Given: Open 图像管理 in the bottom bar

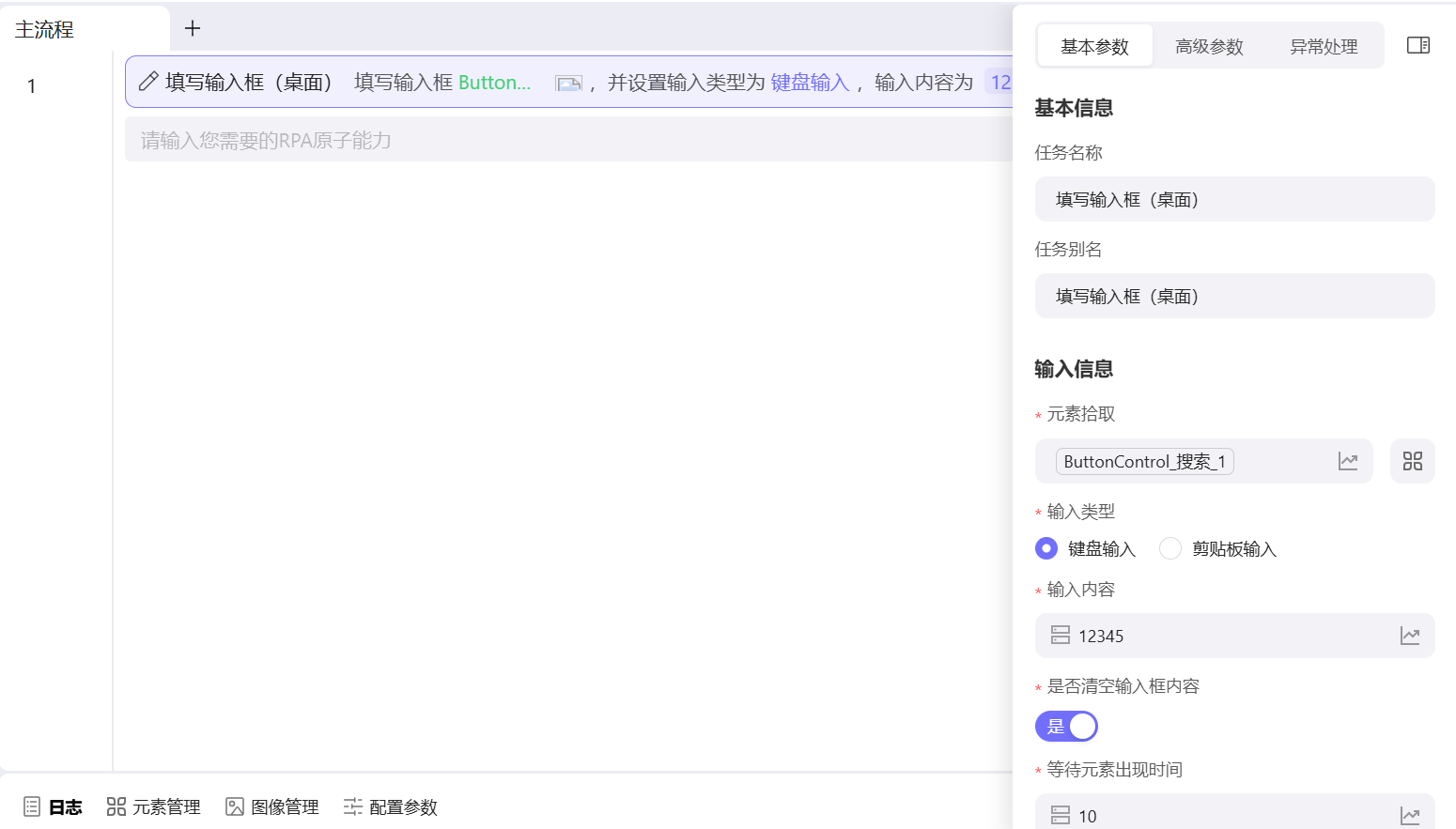Looking at the screenshot, I should coord(271,806).
